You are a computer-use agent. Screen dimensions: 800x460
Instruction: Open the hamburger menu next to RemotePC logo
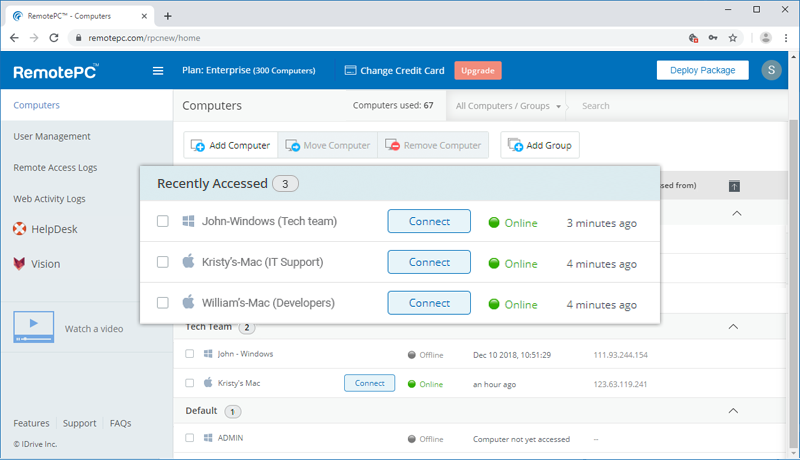point(158,71)
